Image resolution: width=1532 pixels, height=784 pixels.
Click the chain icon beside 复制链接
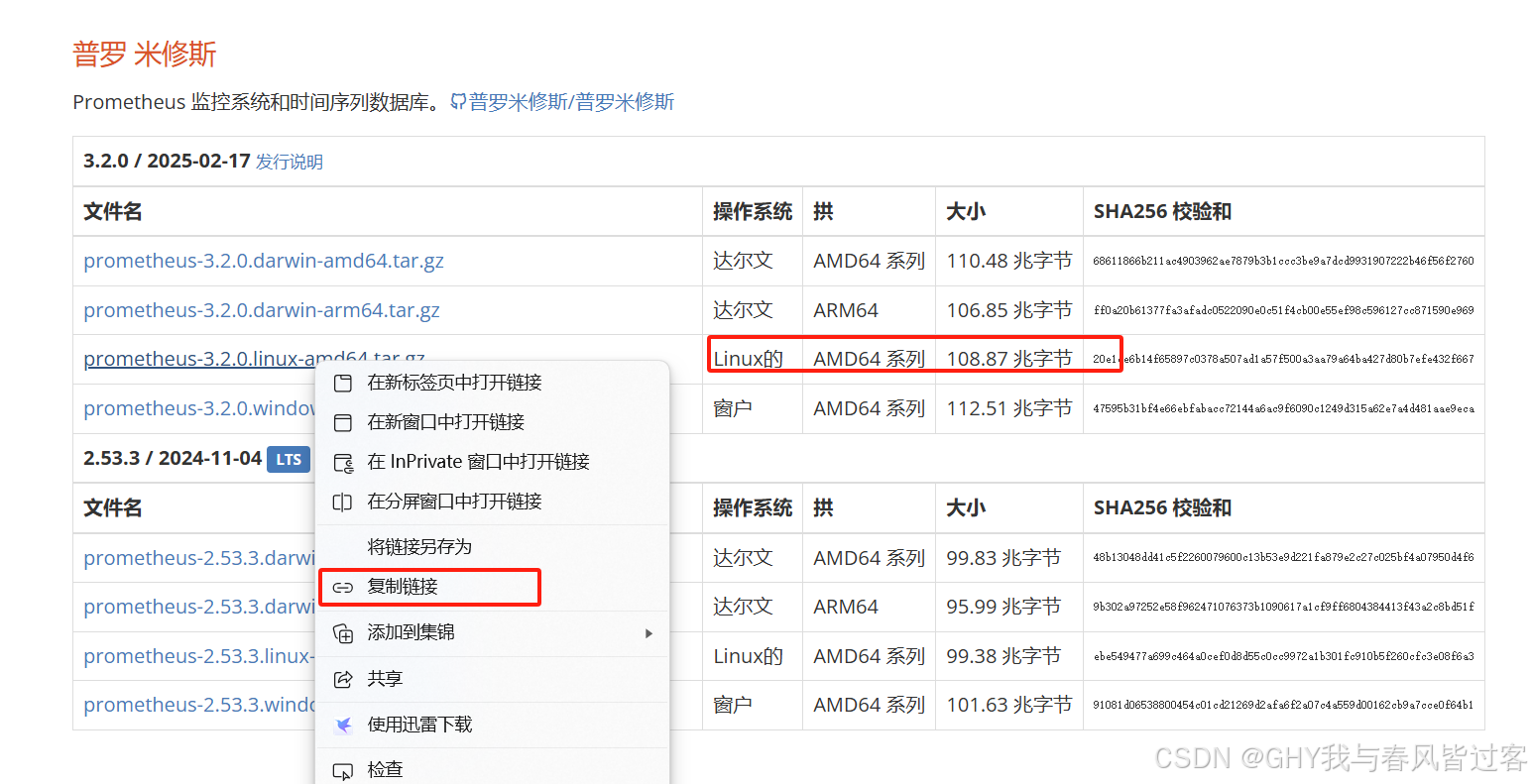[x=343, y=588]
